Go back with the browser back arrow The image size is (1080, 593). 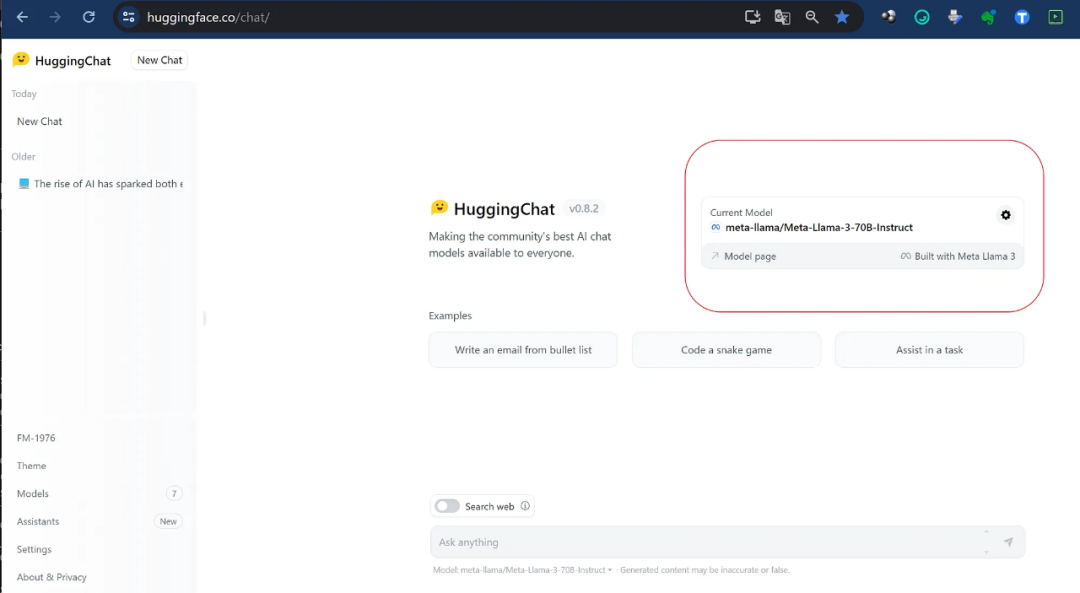[x=22, y=17]
